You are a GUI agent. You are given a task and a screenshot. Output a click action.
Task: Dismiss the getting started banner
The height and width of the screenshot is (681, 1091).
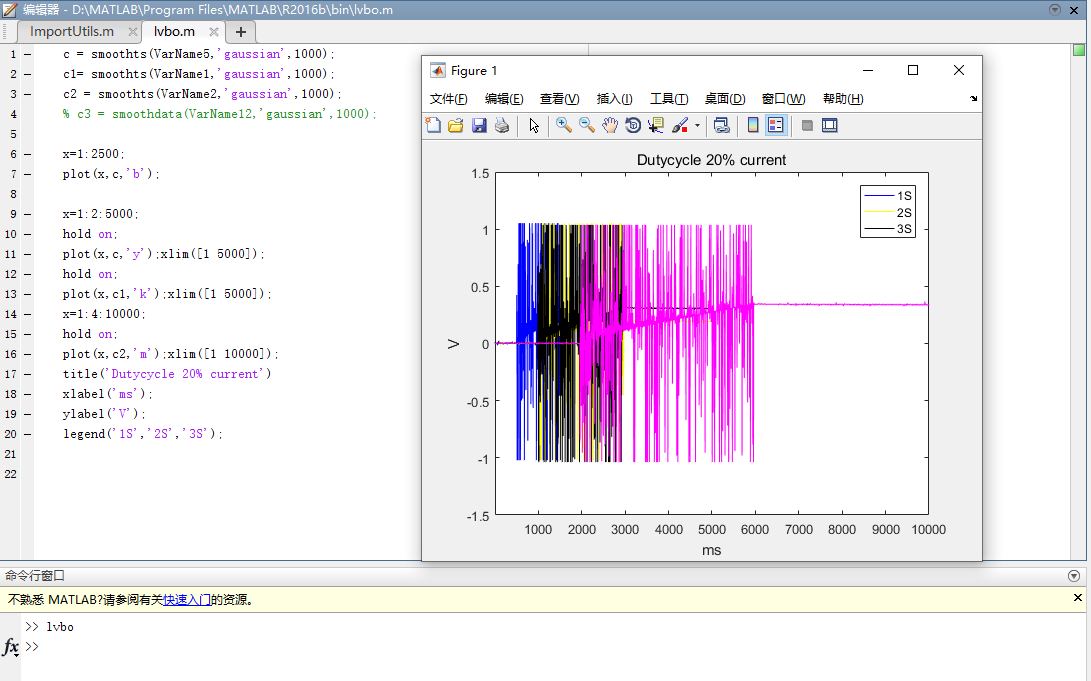(1078, 598)
